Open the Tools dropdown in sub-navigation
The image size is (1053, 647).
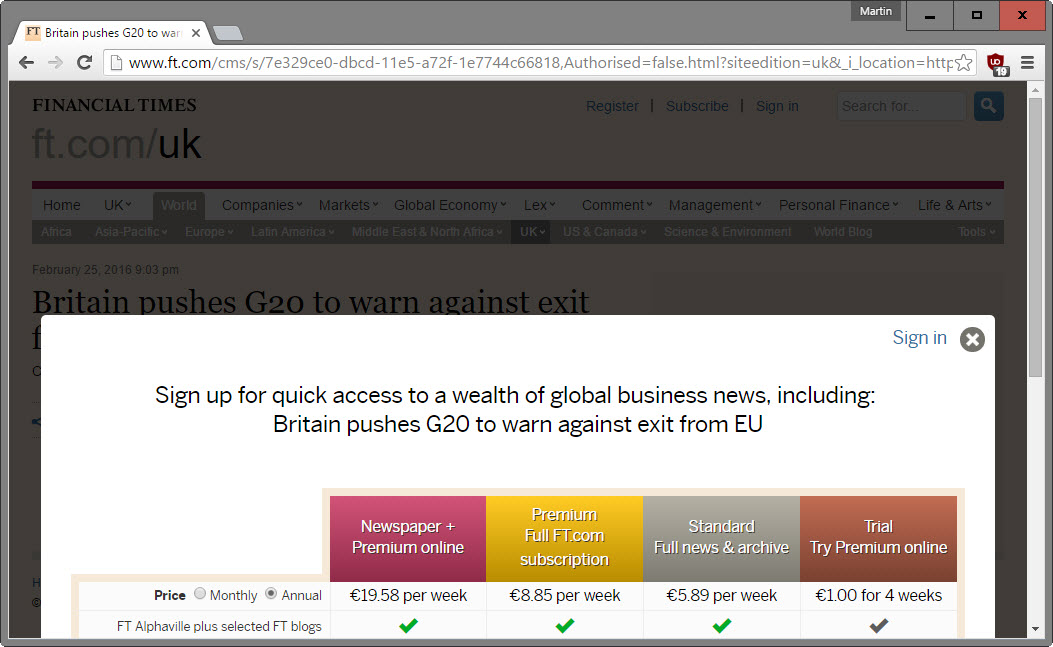[x=976, y=232]
